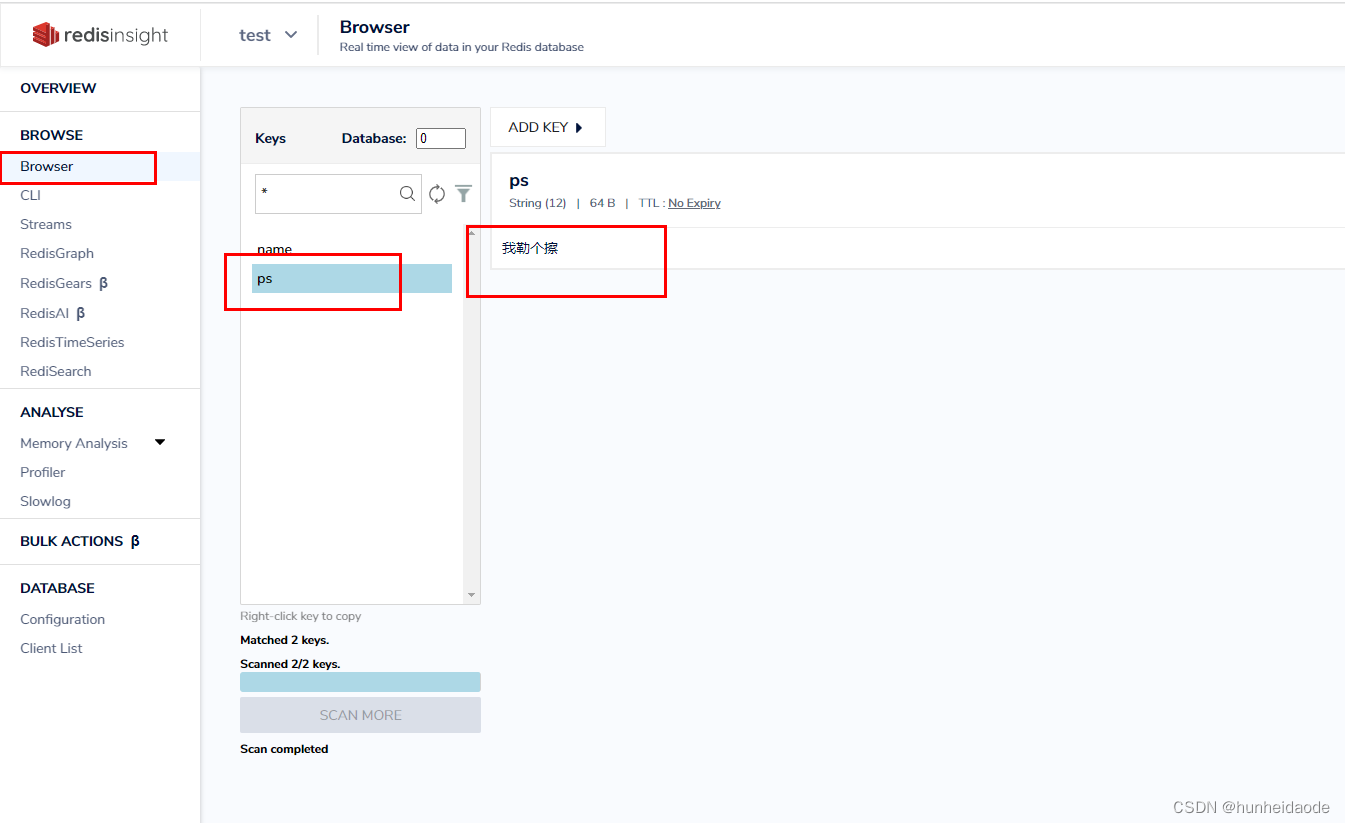Open Memory Analysis item
The width and height of the screenshot is (1345, 823).
point(74,443)
